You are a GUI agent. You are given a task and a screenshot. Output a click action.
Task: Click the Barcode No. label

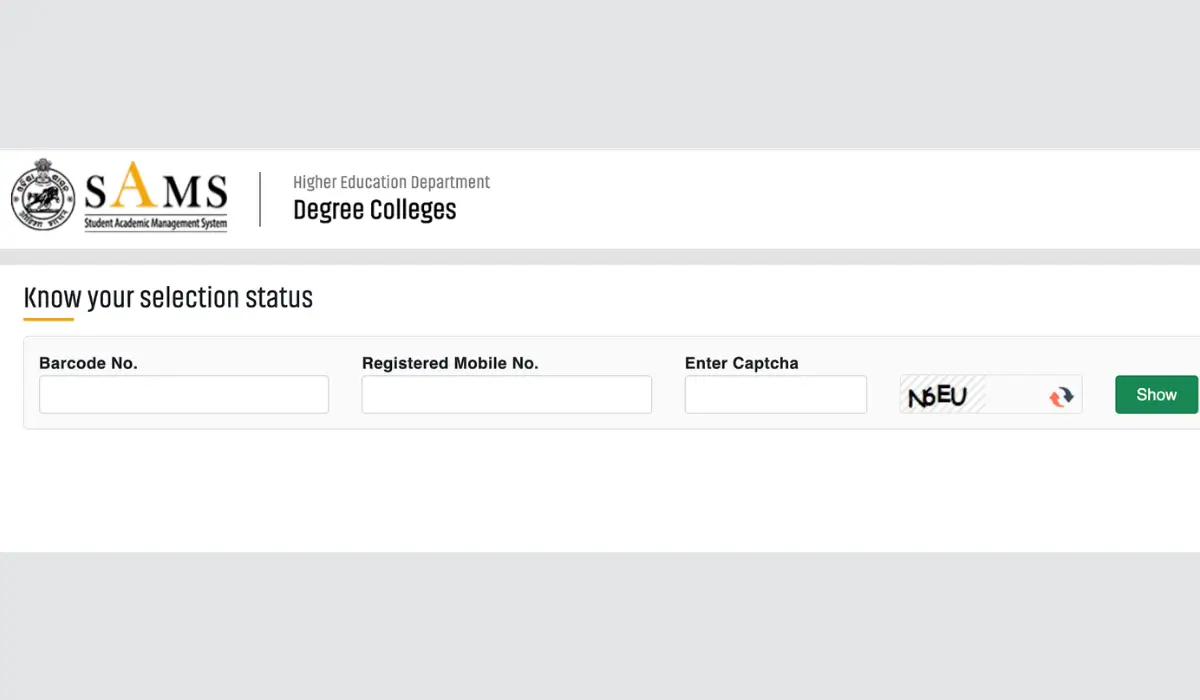click(88, 363)
